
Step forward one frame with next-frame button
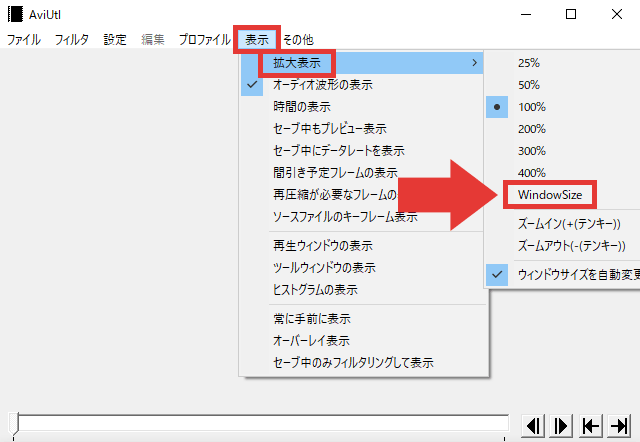[x=561, y=426]
